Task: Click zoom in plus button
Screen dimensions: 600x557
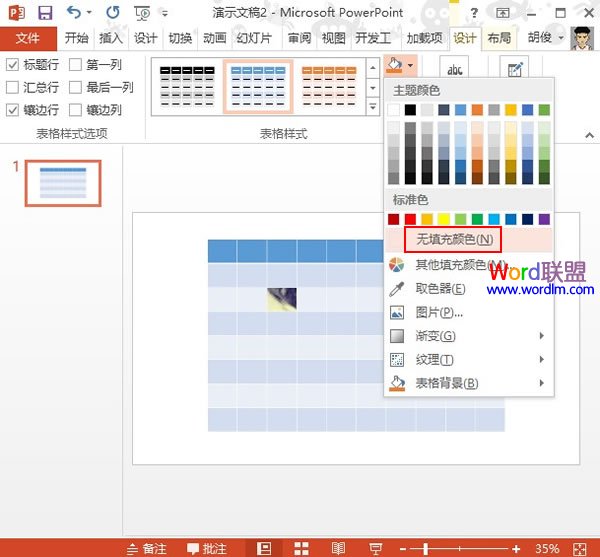Action: point(516,549)
